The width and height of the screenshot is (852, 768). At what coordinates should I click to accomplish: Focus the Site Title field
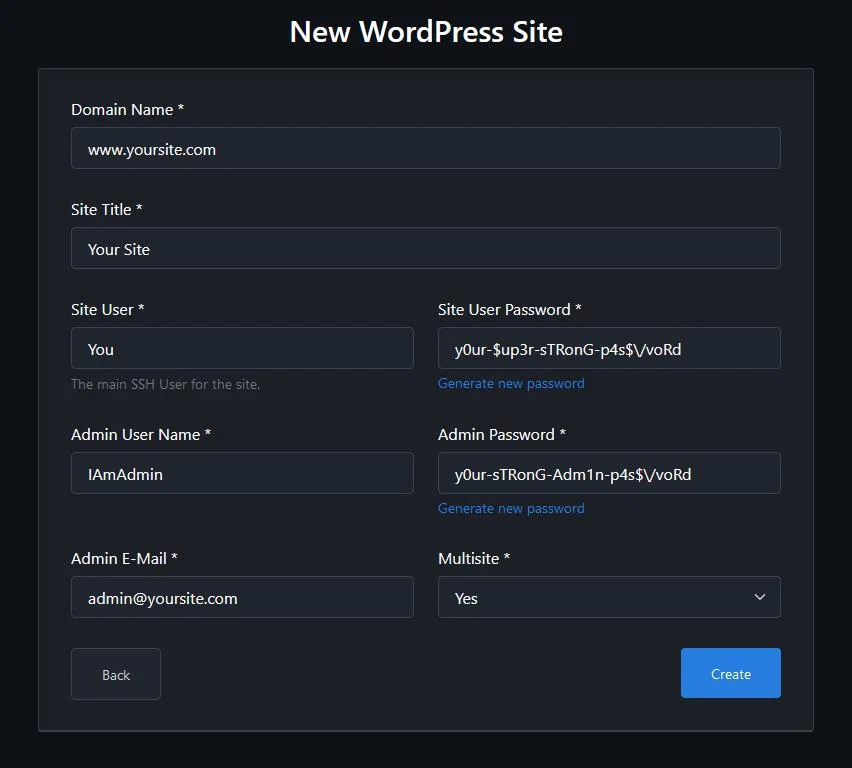425,248
